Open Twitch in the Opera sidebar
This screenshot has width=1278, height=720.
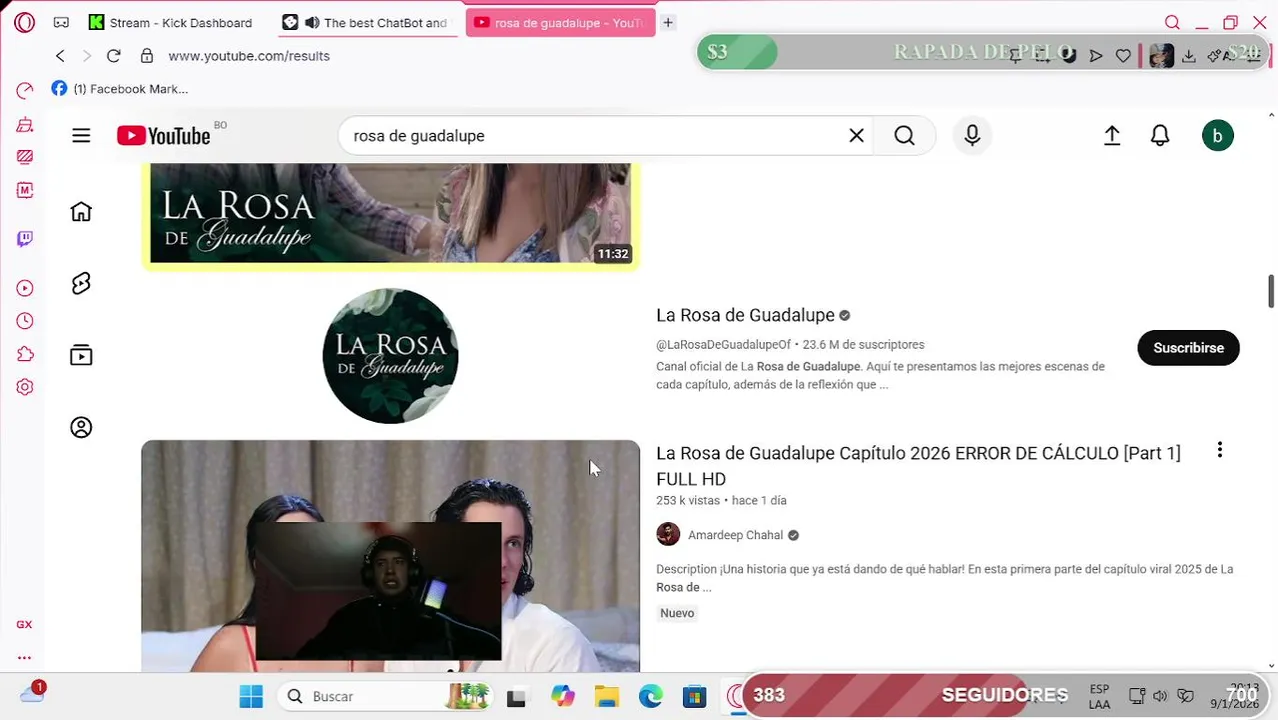[x=25, y=239]
